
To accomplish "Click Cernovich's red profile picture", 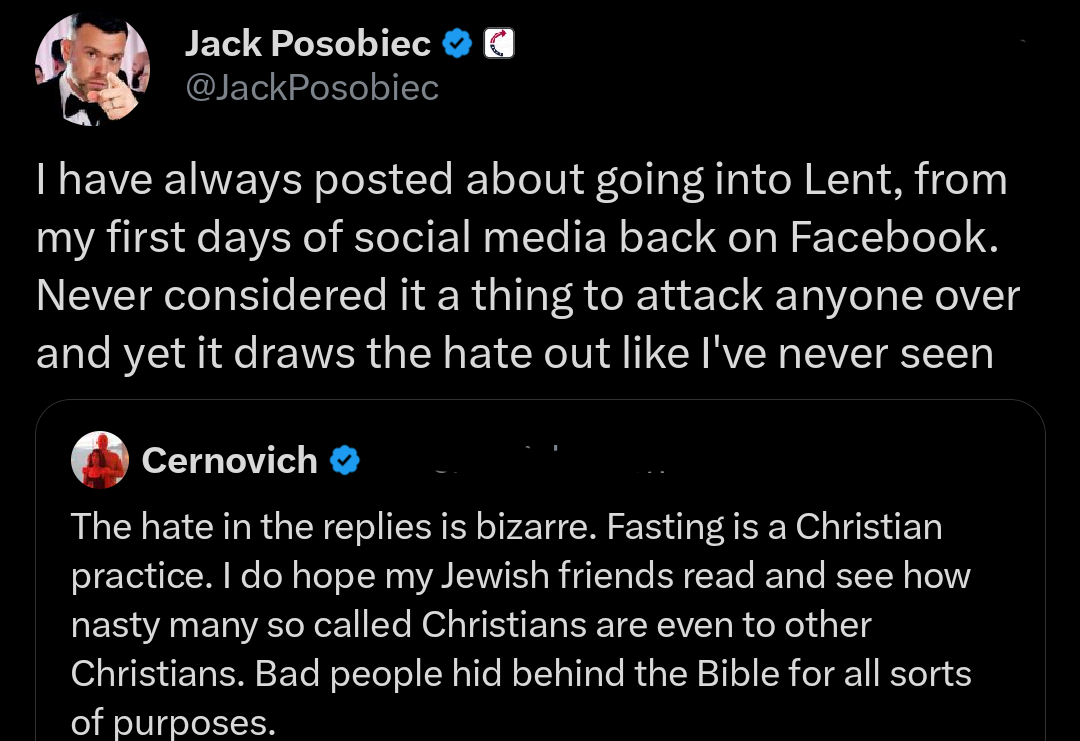I will pos(100,460).
